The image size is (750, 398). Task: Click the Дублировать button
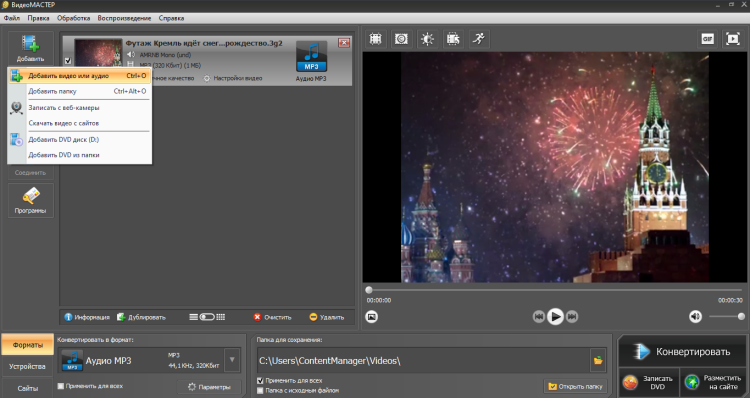(141, 317)
